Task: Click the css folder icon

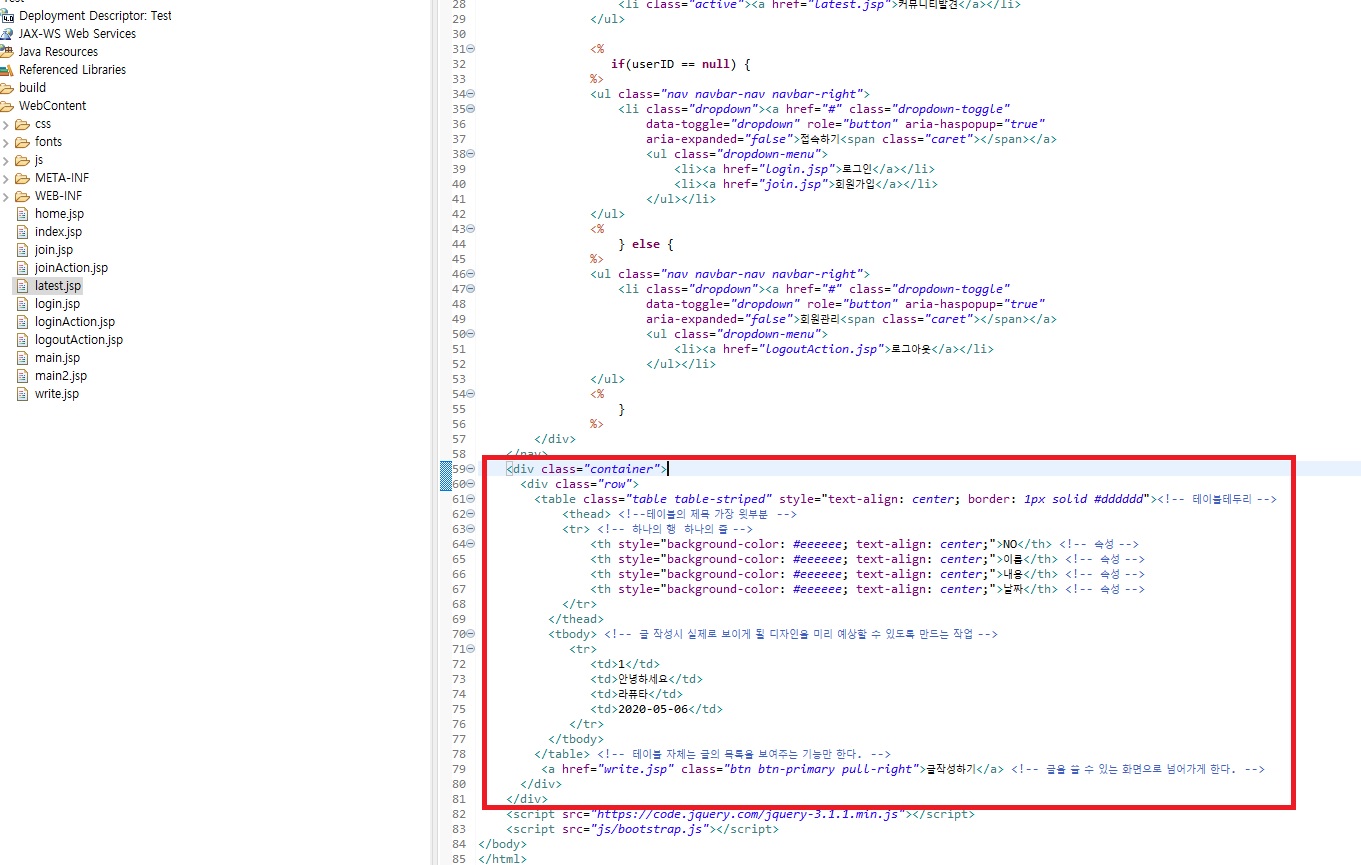Action: [23, 124]
